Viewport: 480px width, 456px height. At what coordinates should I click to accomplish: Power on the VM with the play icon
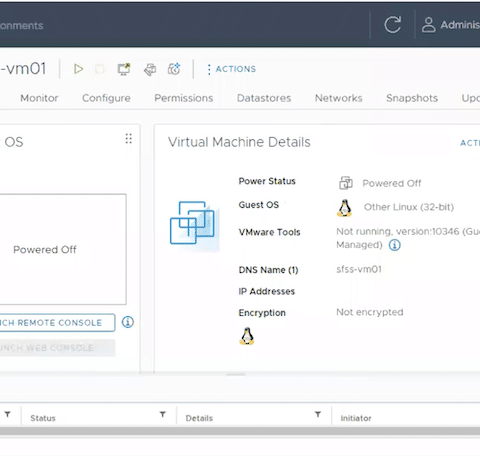coord(78,69)
